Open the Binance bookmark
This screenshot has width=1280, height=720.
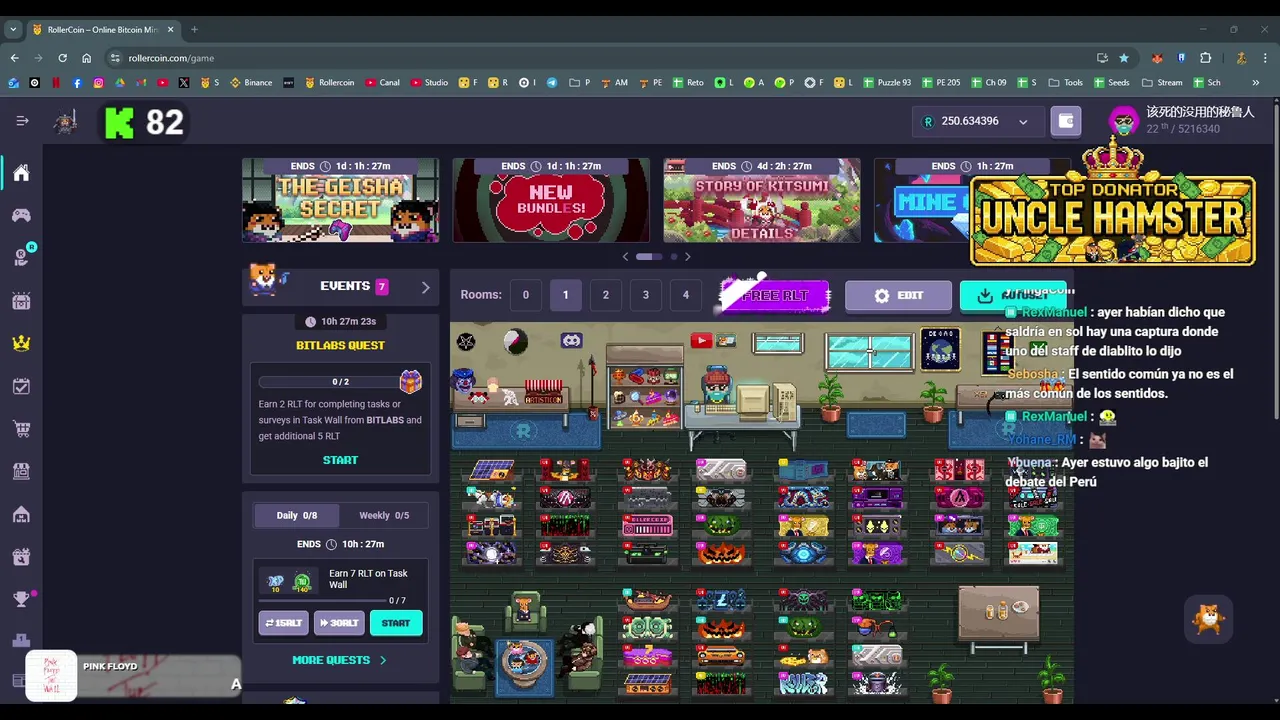pyautogui.click(x=251, y=83)
